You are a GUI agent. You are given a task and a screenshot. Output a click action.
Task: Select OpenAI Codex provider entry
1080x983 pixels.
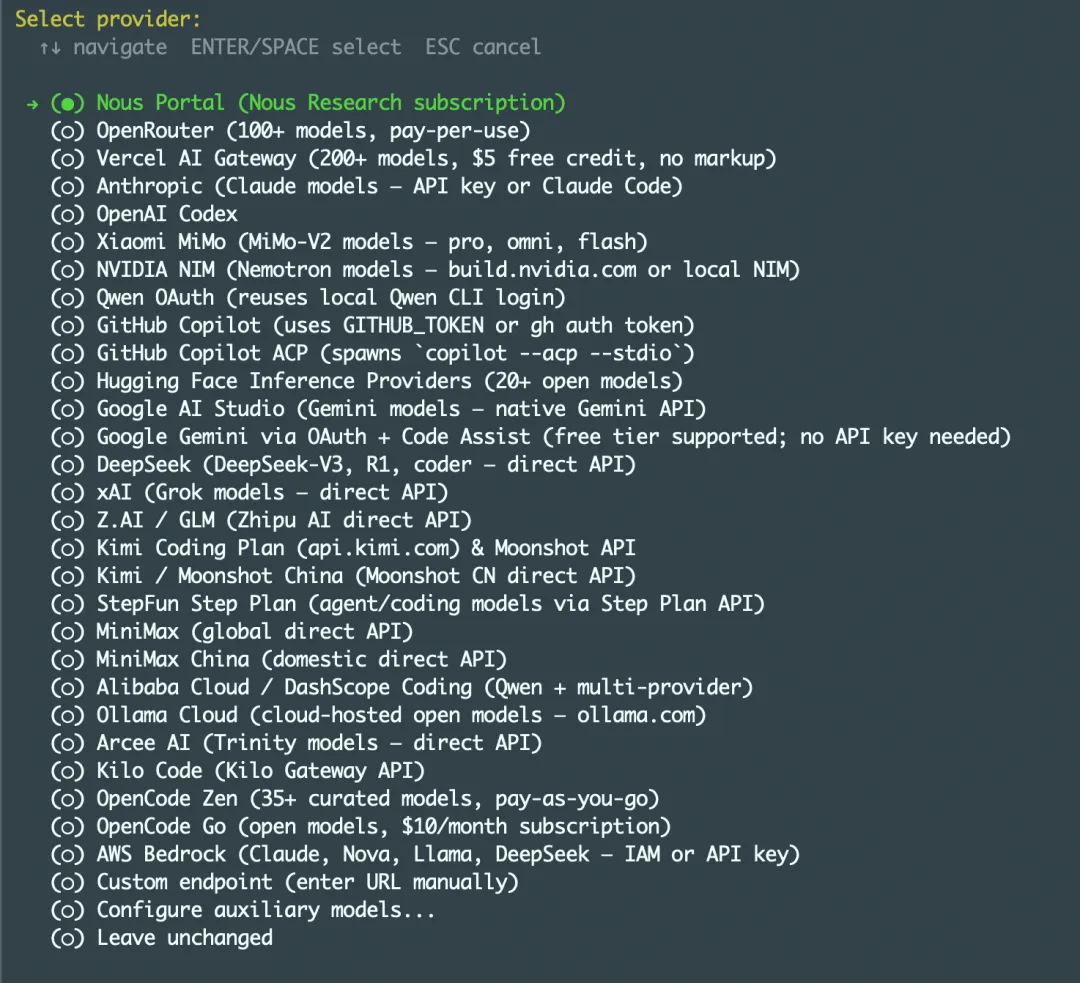pyautogui.click(x=167, y=214)
